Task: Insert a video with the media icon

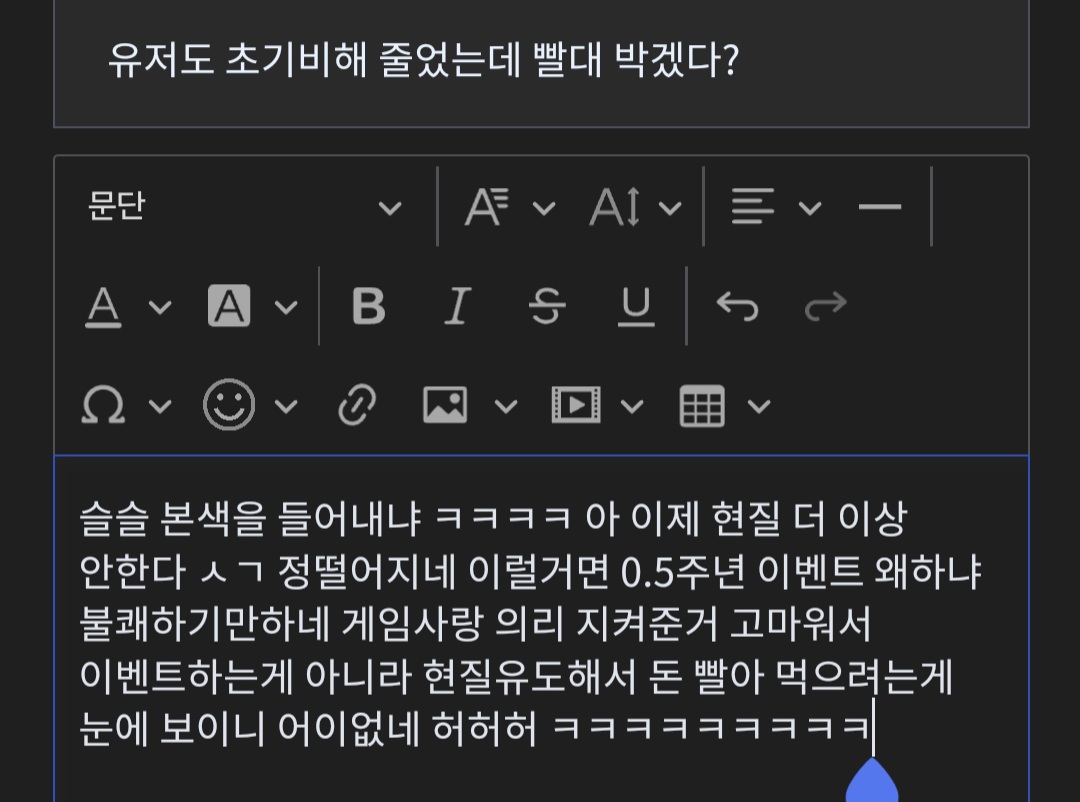Action: (x=576, y=404)
